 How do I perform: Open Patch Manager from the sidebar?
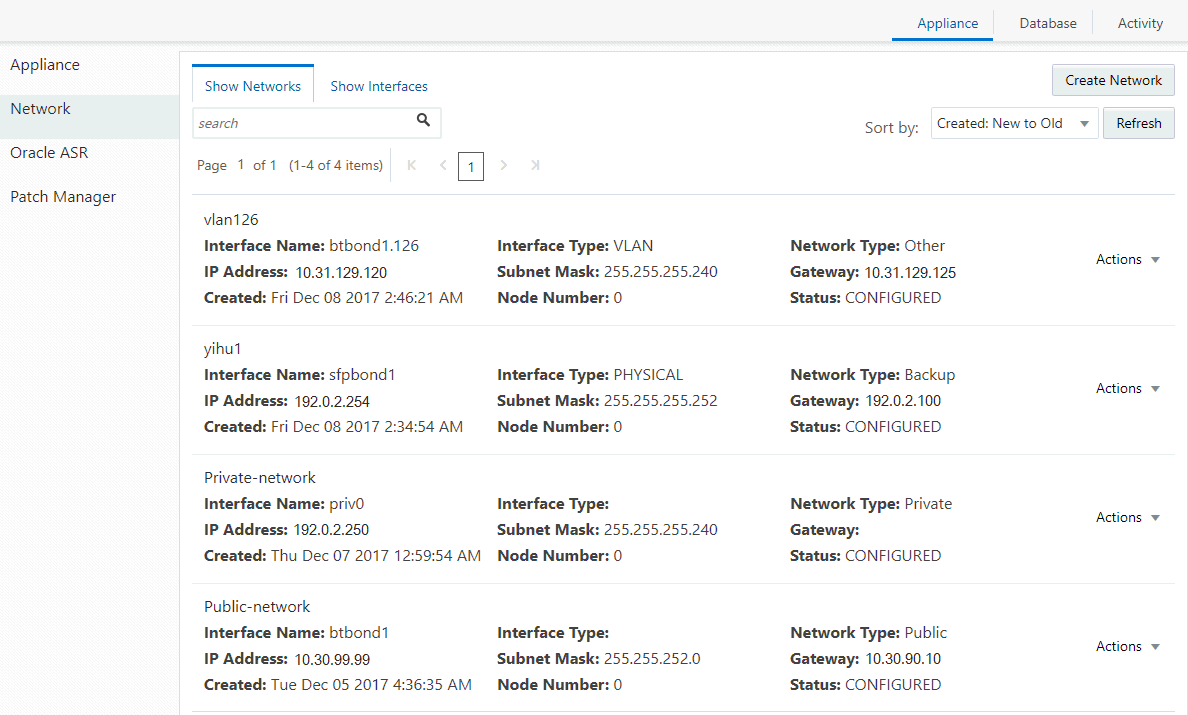tap(63, 197)
